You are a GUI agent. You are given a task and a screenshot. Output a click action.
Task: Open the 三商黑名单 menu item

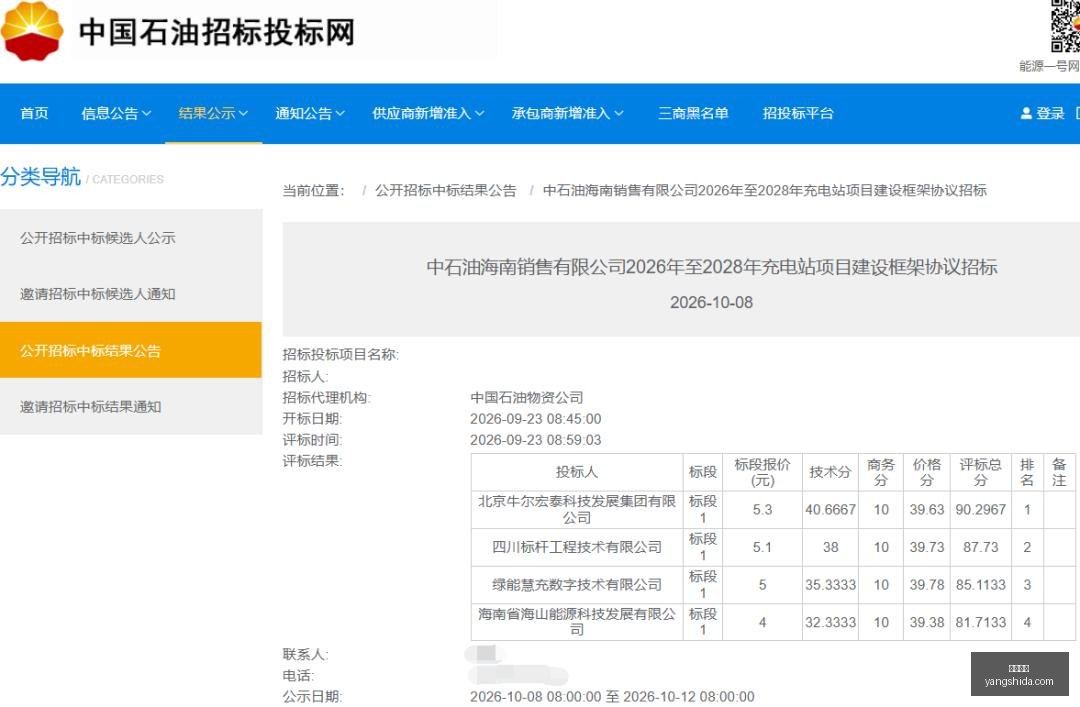pos(693,114)
